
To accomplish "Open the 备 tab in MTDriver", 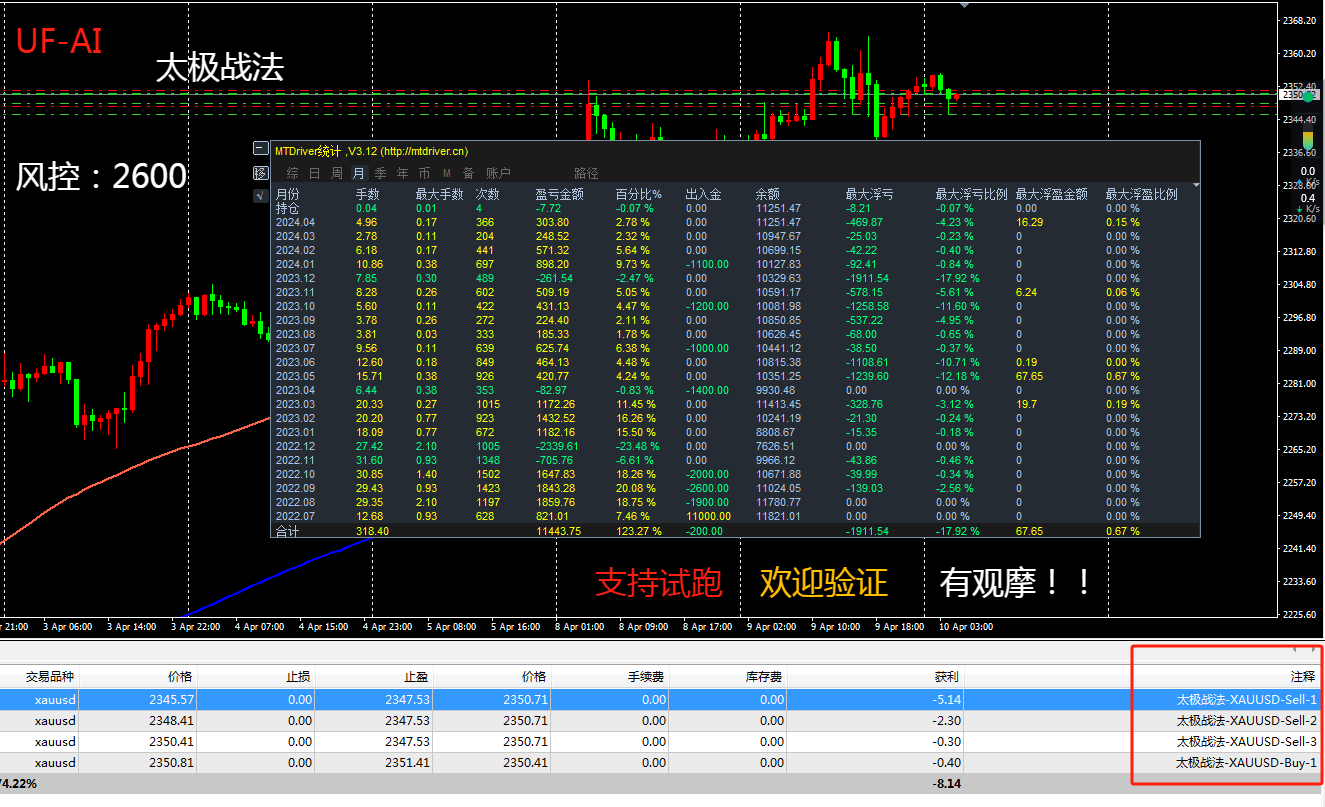I will pyautogui.click(x=468, y=173).
